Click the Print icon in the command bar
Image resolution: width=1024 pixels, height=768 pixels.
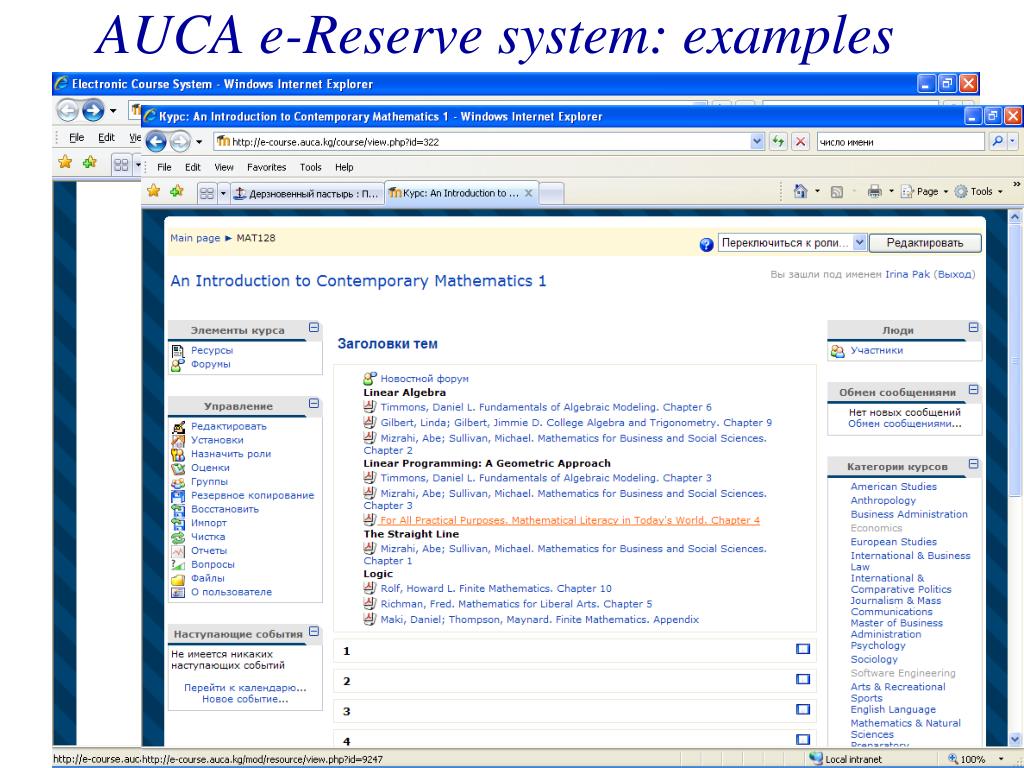coord(874,191)
